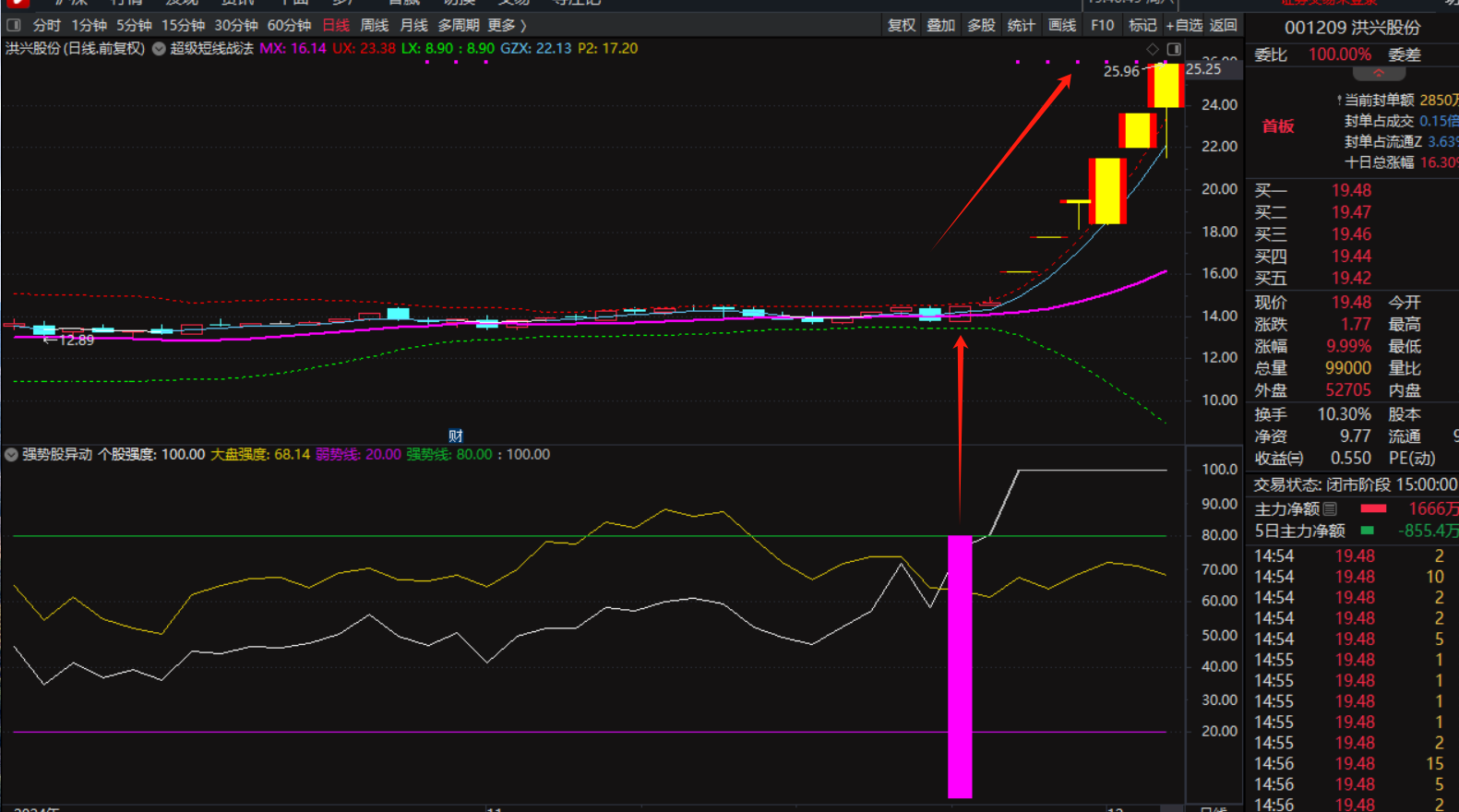Add stock via +自选 button

tap(1184, 25)
